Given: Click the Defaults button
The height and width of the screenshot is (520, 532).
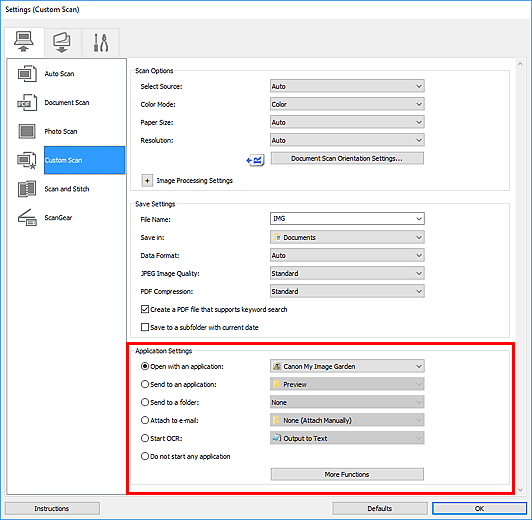Looking at the screenshot, I should pyautogui.click(x=380, y=508).
